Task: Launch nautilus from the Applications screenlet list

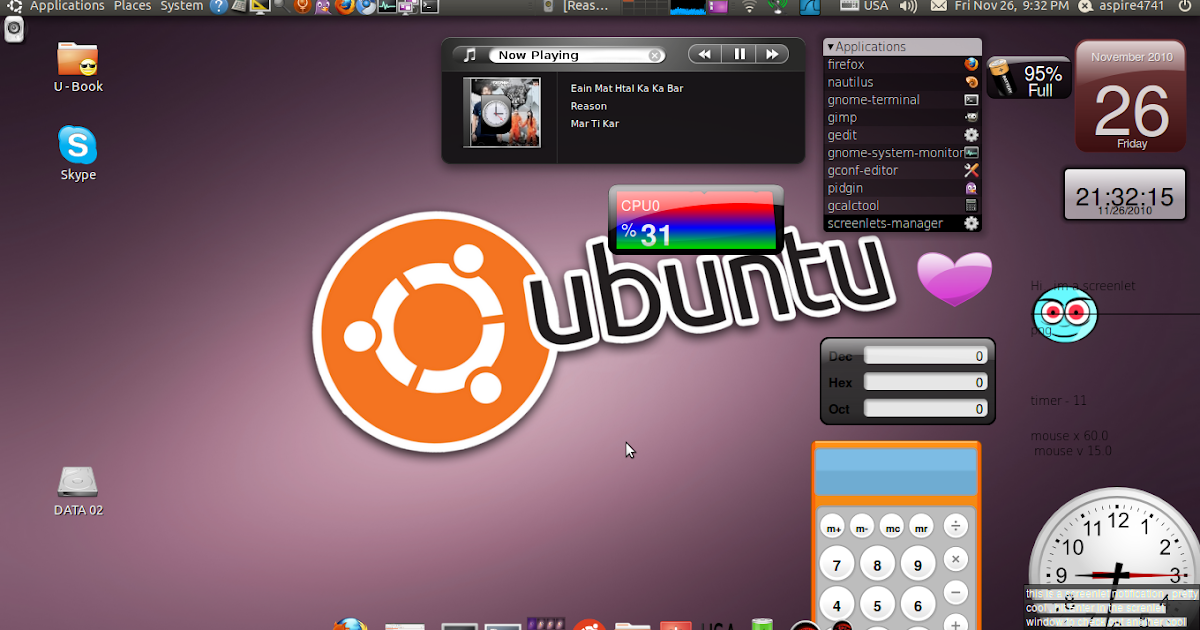Action: pos(902,82)
